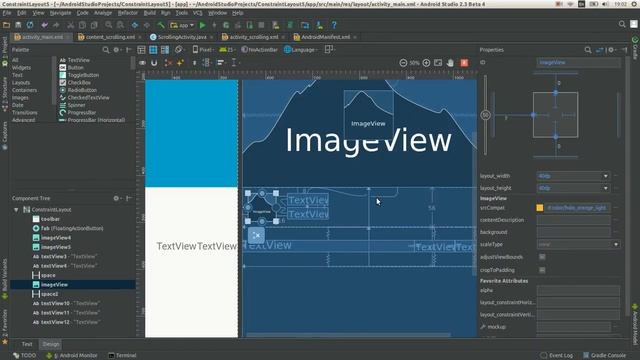Select the Blueprint view mode icon
This screenshot has width=640, height=360.
pyautogui.click(x=153, y=50)
